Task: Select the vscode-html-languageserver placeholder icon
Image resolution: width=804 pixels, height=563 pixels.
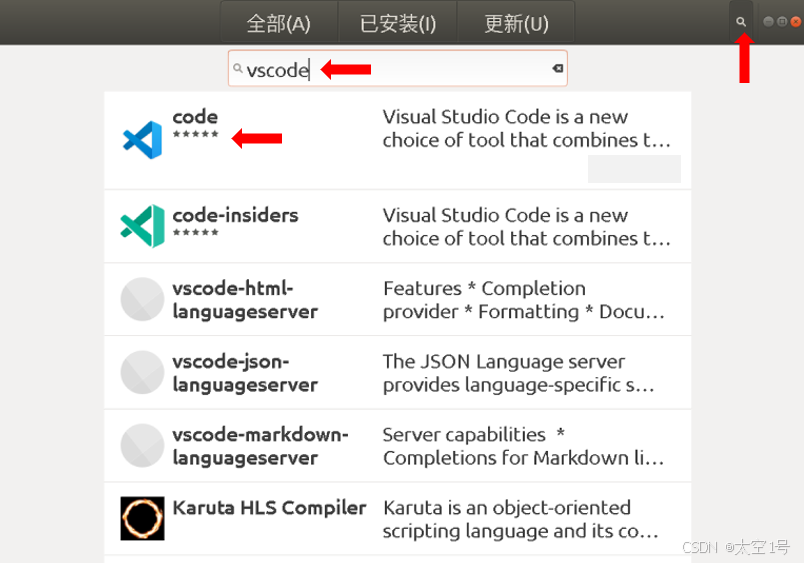Action: tap(143, 299)
